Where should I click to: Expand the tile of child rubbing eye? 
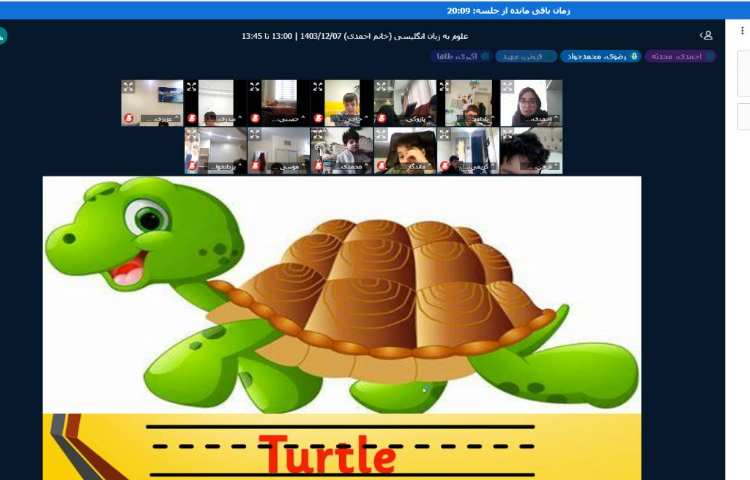381,134
